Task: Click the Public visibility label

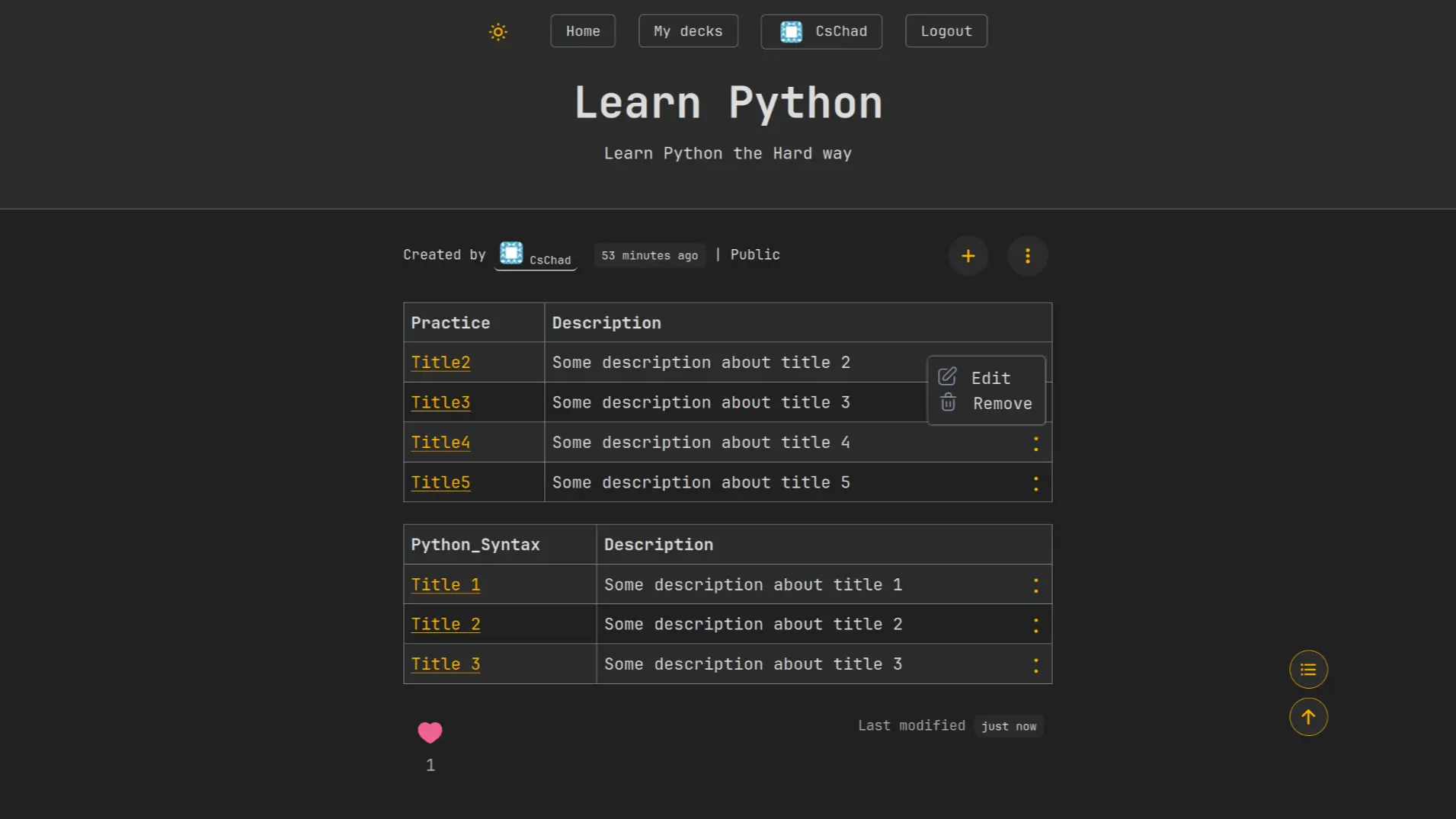Action: (755, 254)
